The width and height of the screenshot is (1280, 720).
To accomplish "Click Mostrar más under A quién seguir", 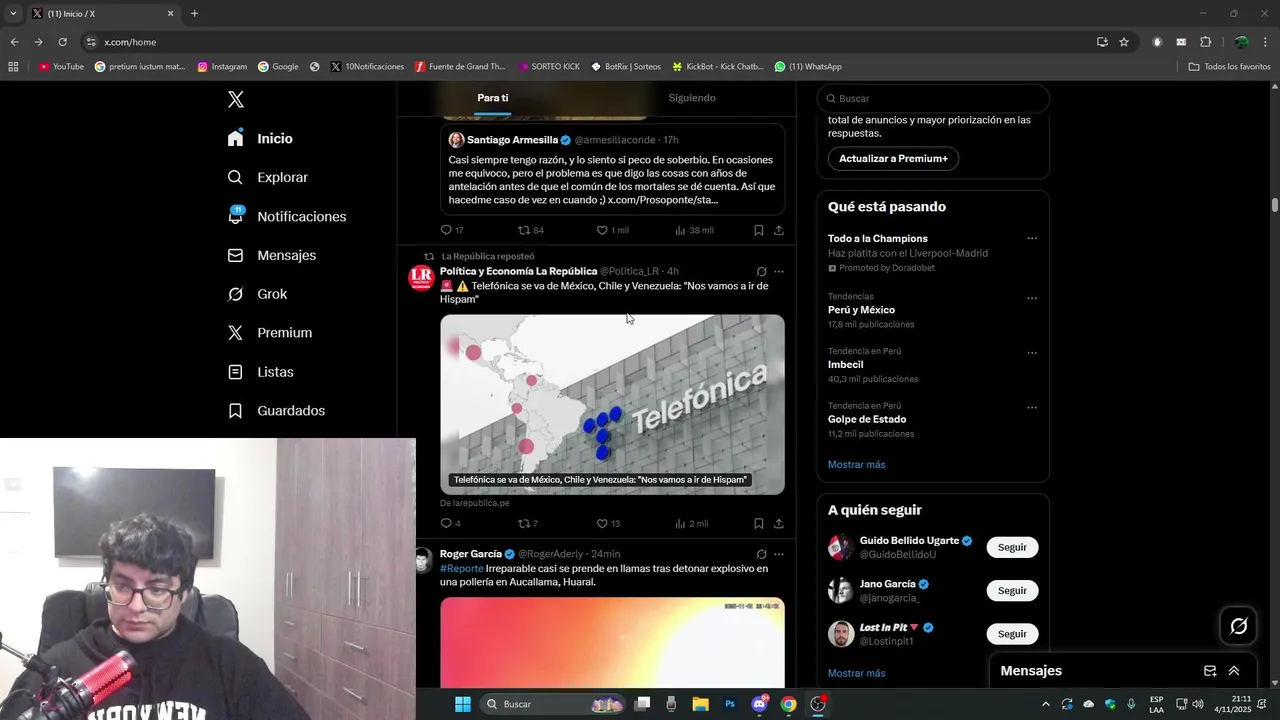I will coord(856,673).
